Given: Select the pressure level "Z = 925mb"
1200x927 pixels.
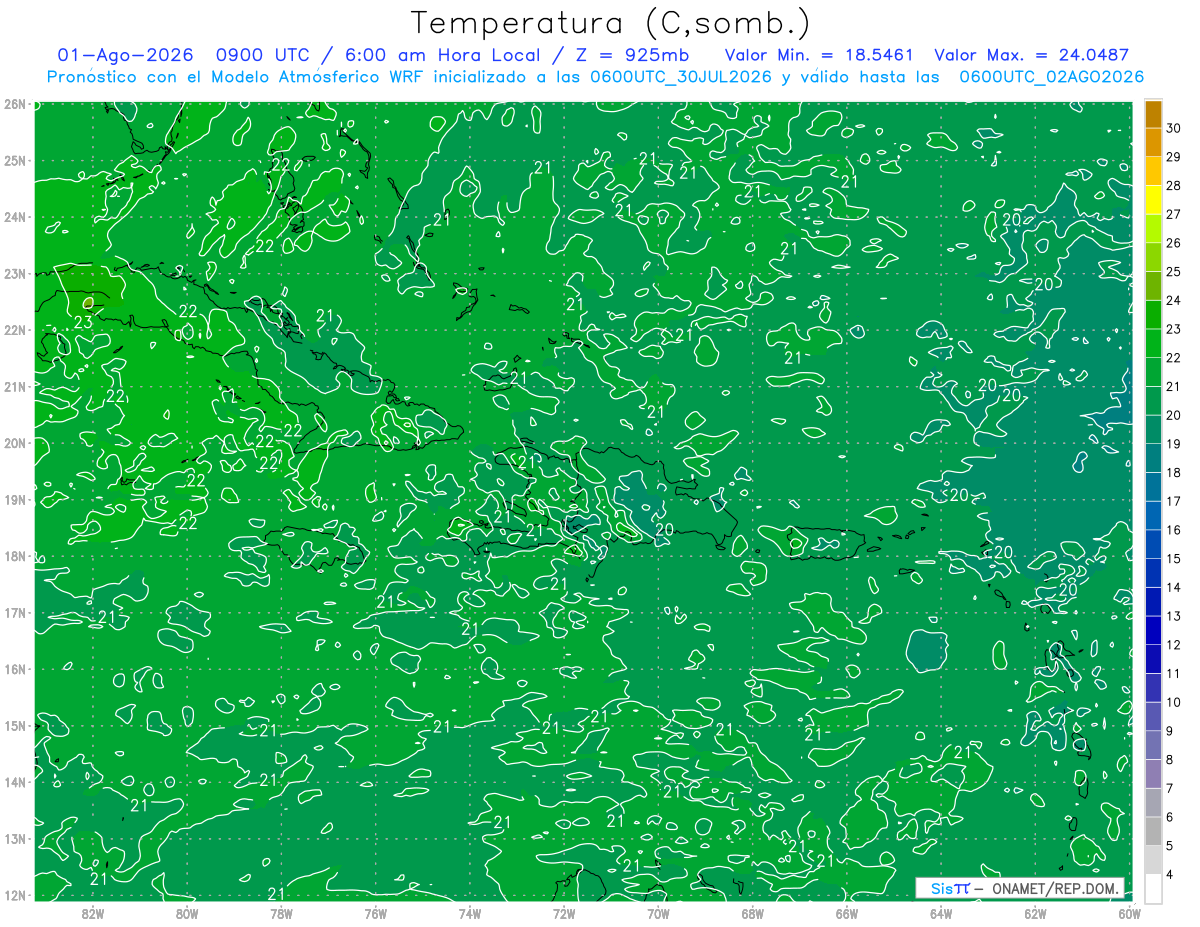Looking at the screenshot, I should (632, 55).
